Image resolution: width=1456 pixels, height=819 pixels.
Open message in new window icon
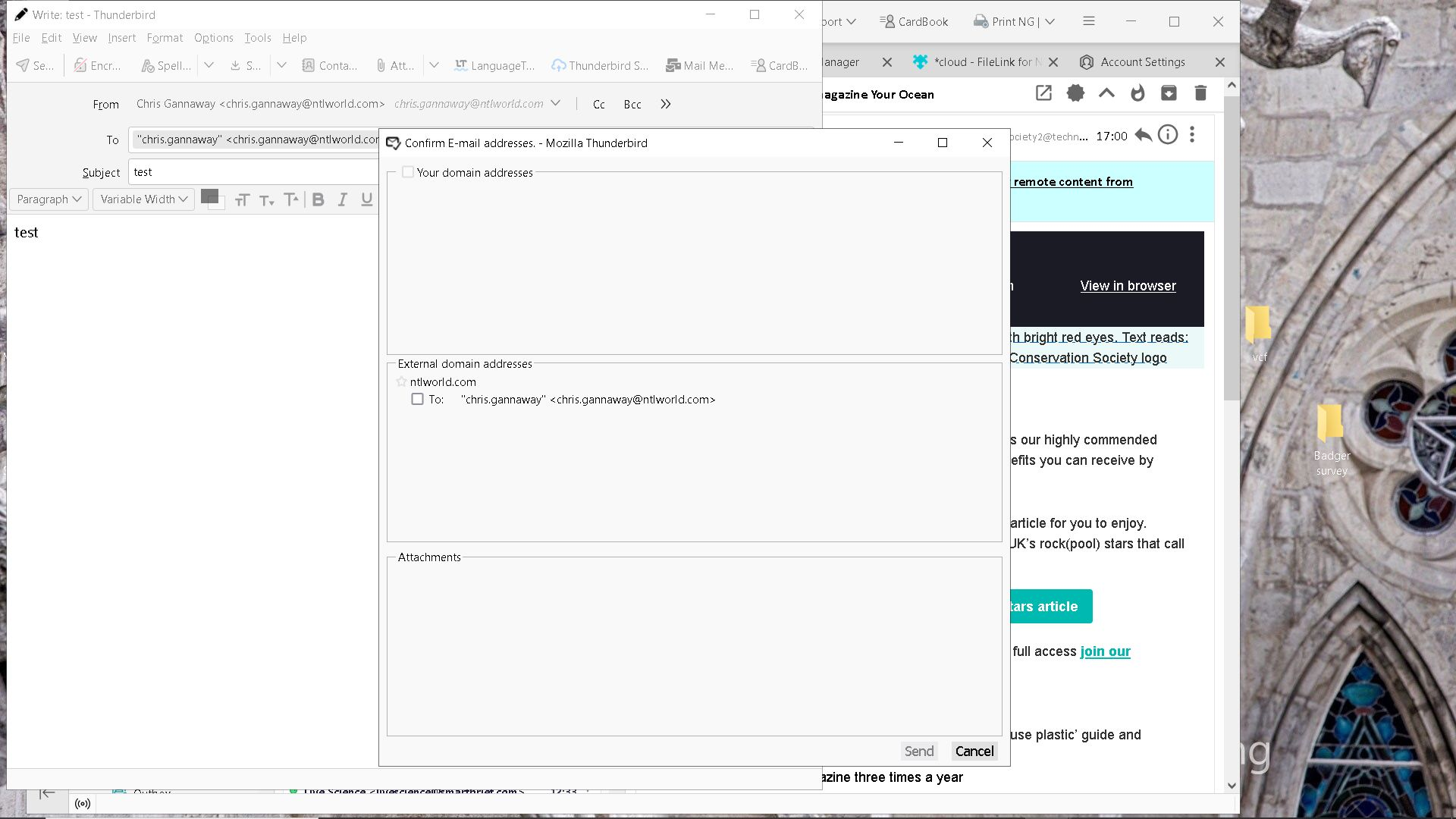[x=1043, y=93]
